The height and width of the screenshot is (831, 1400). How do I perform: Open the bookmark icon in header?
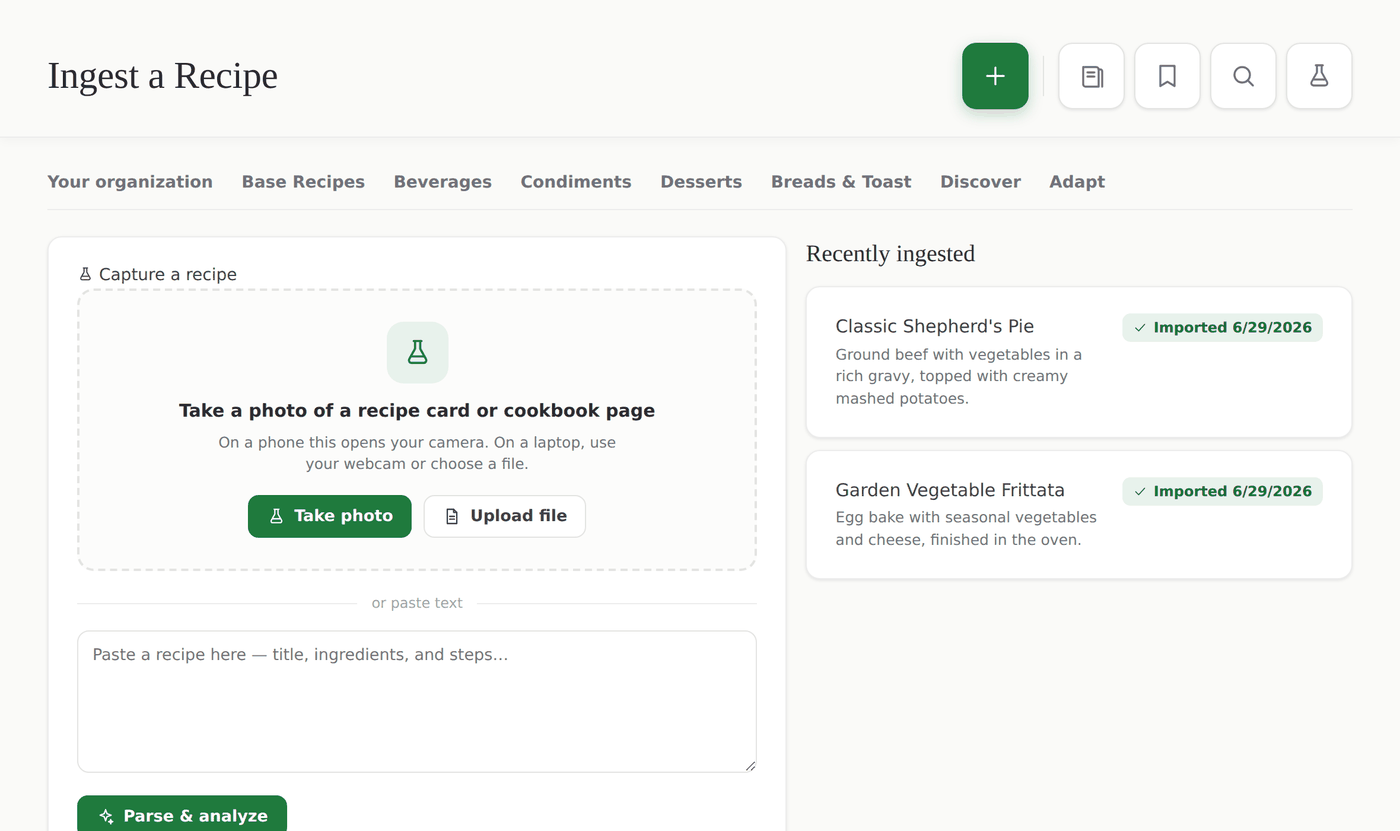tap(1167, 76)
